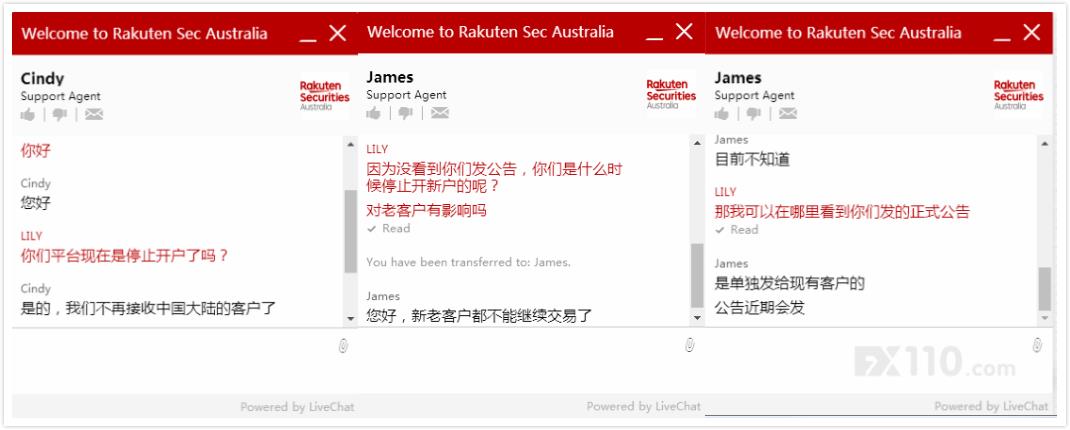Click agent name Cindy in header
This screenshot has width=1070, height=430.
[42, 78]
